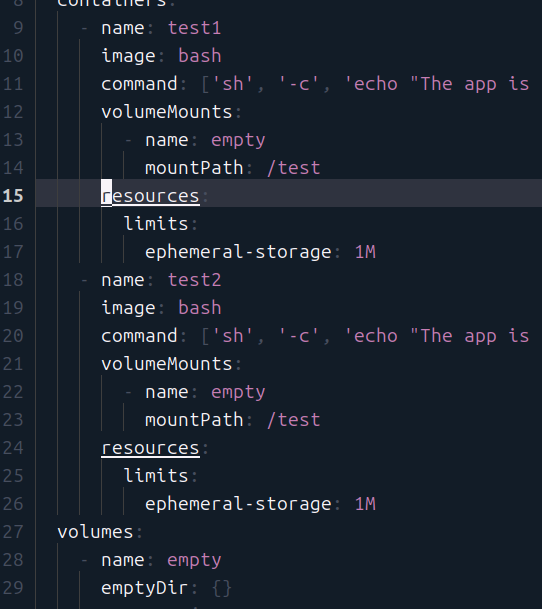
Task: Click the 'sh' string on line 11
Action: pyautogui.click(x=233, y=84)
